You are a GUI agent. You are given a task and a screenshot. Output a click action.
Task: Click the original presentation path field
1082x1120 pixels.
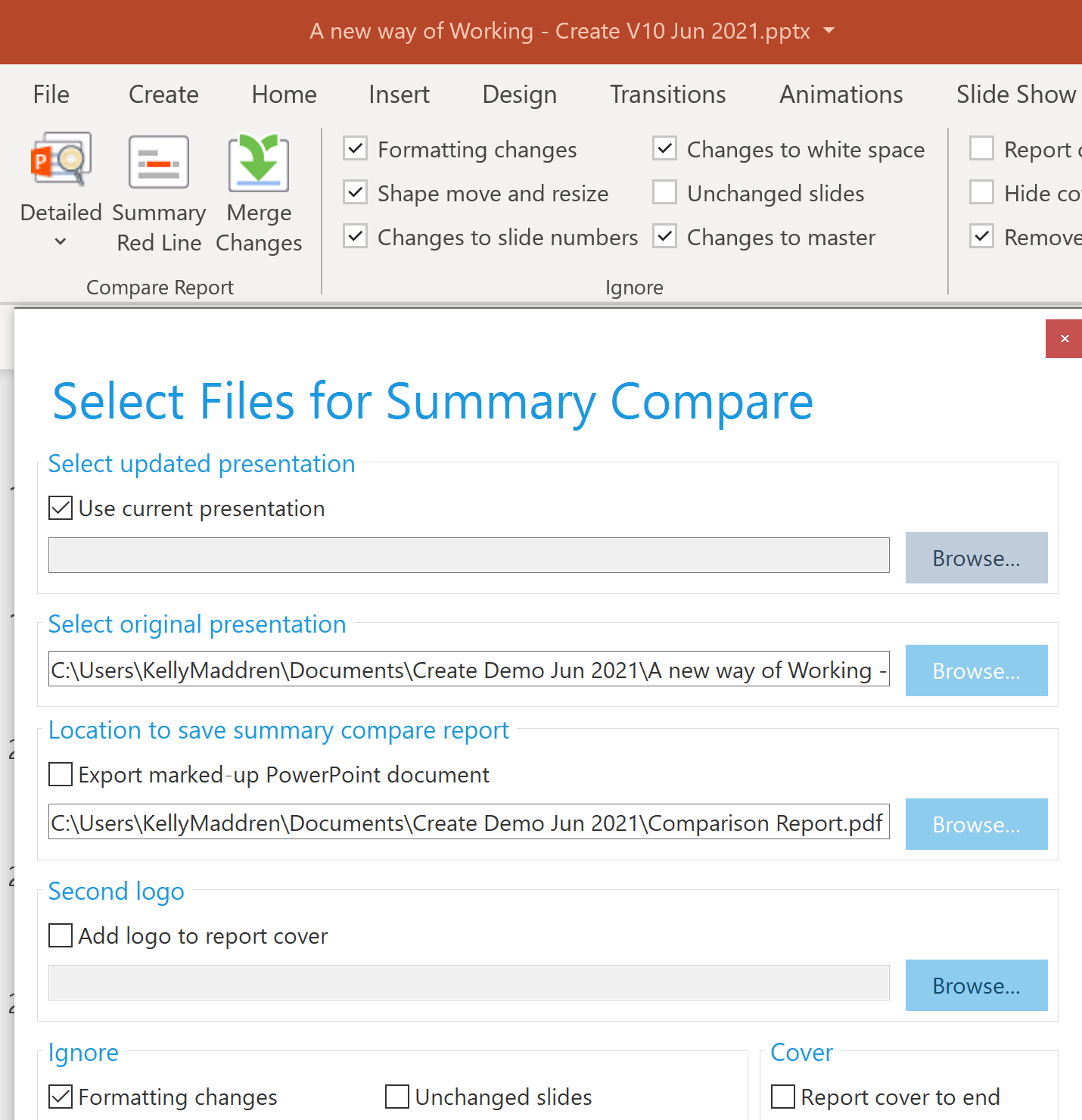[x=468, y=670]
